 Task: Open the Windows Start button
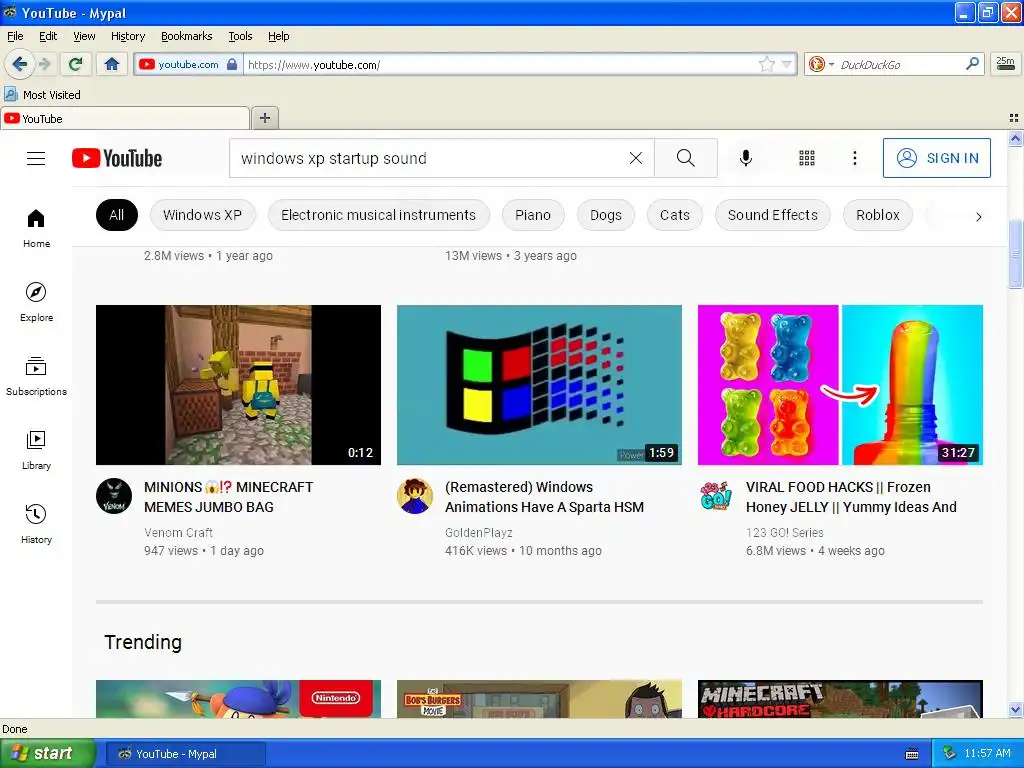click(47, 754)
